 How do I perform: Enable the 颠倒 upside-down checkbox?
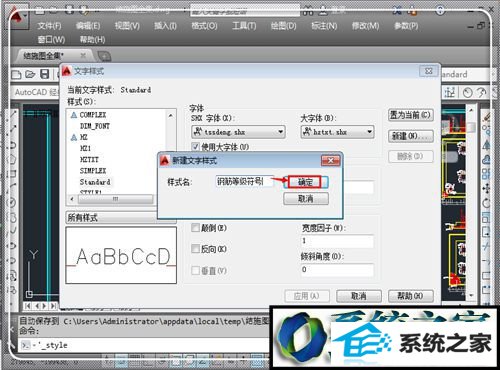pyautogui.click(x=195, y=228)
